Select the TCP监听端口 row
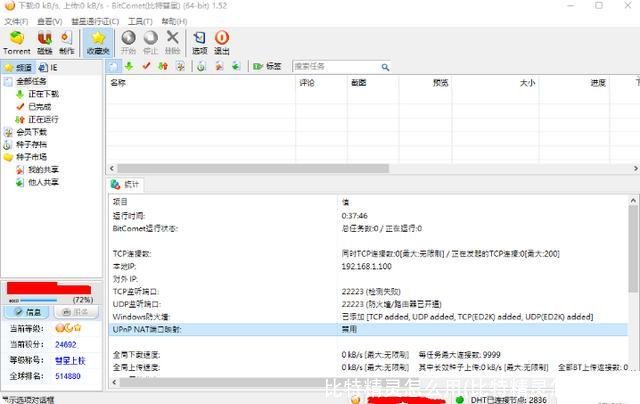This screenshot has width=640, height=404. [x=368, y=292]
